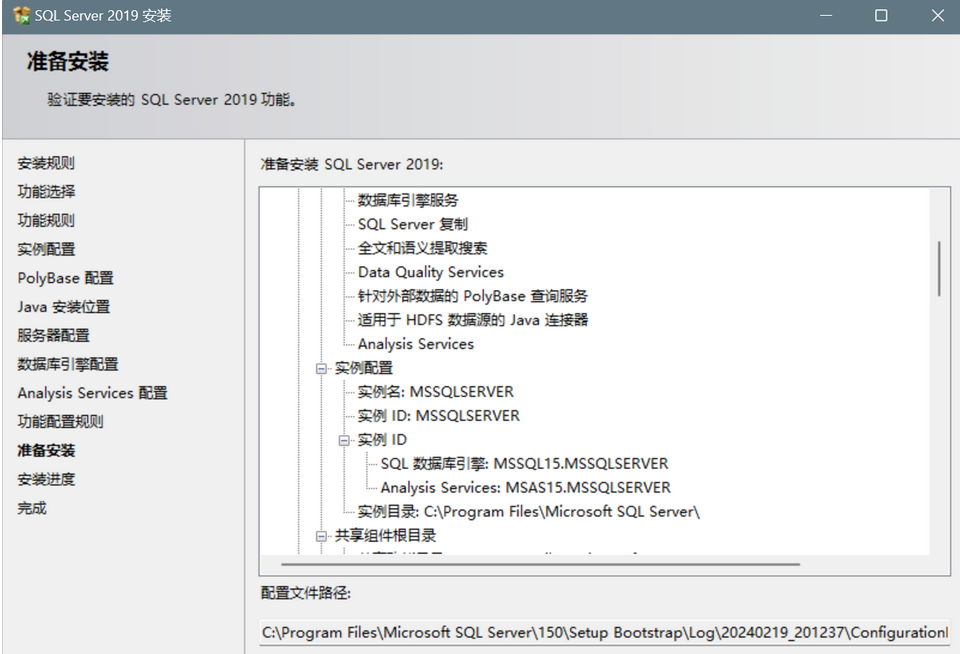Select the Analysis Services 配置 step

click(x=92, y=393)
